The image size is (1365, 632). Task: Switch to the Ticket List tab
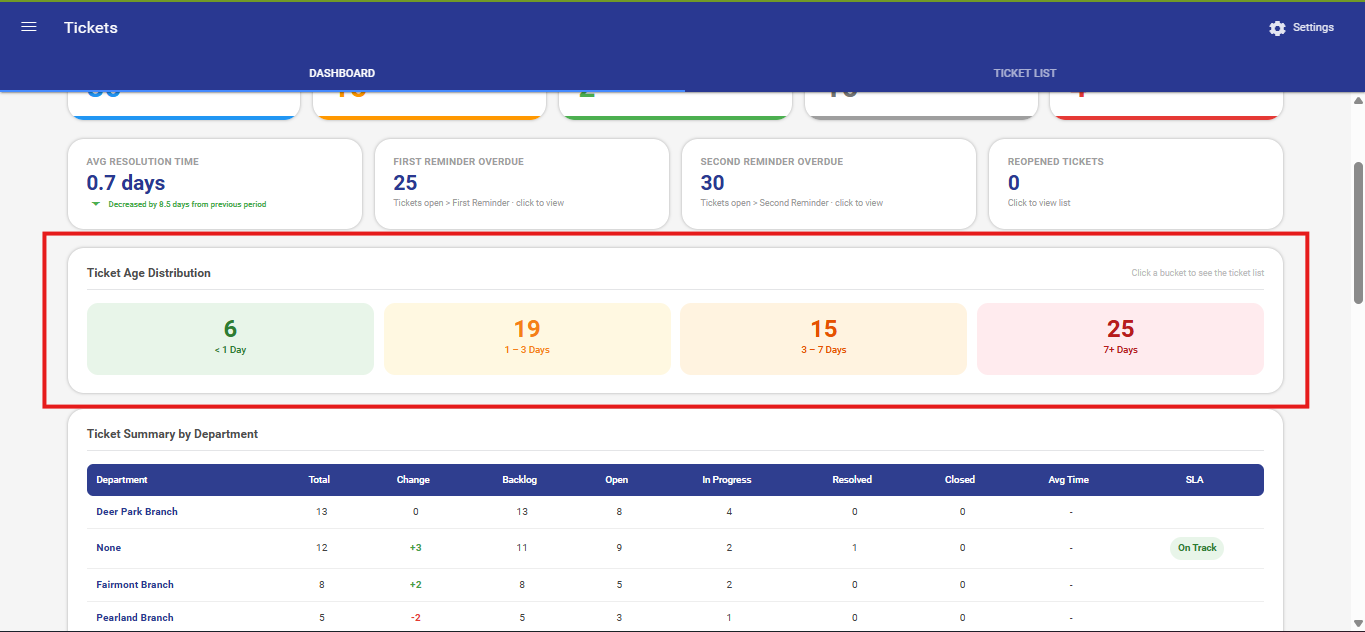pos(1025,73)
